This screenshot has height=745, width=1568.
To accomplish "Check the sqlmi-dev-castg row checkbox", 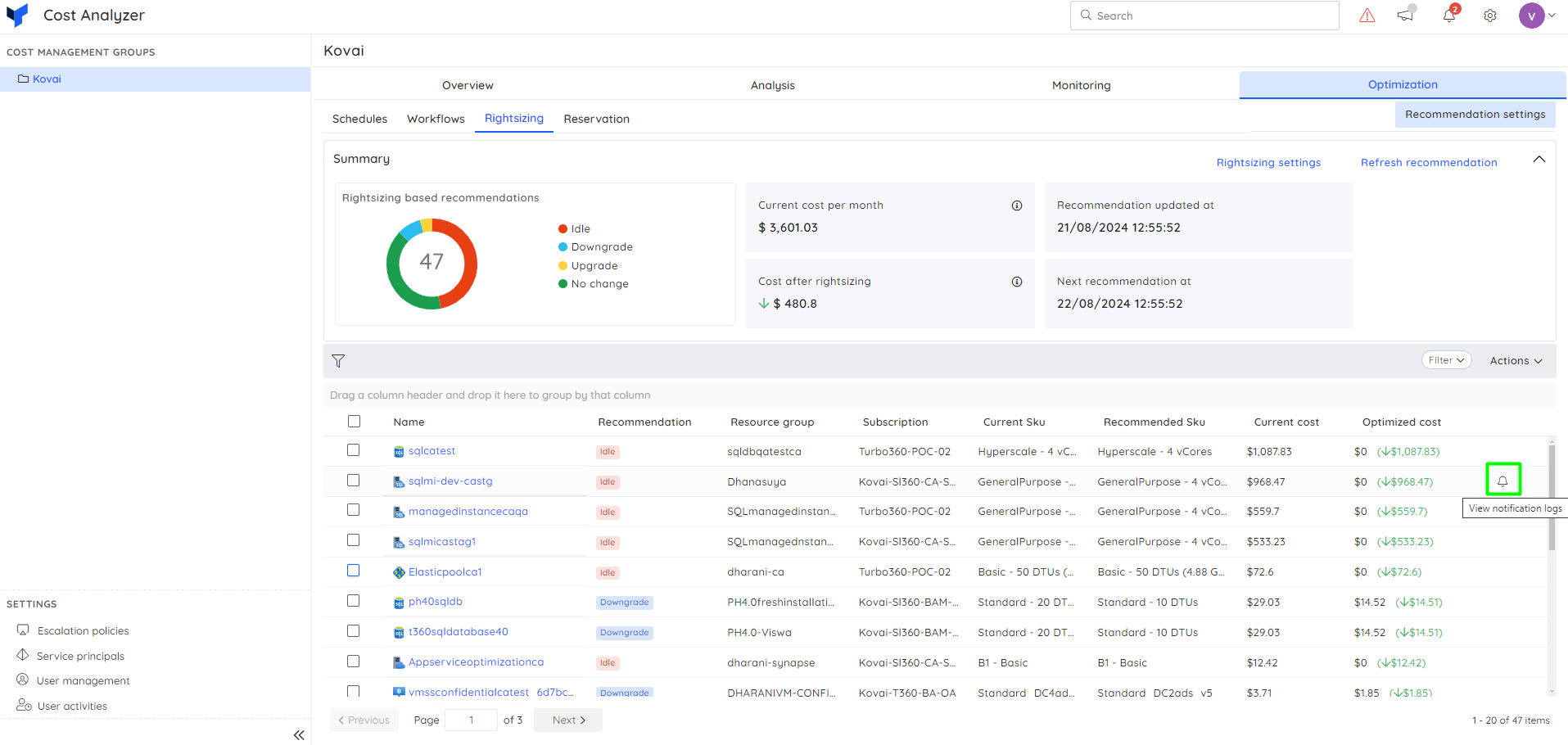I will tap(353, 480).
